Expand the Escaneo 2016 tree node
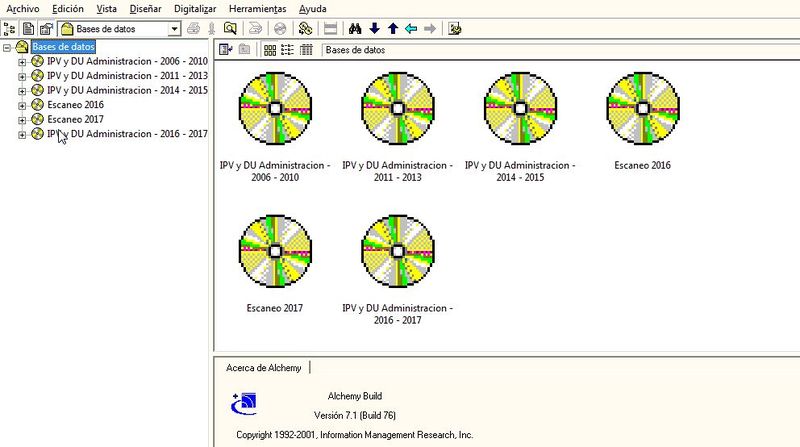Viewport: 800px width, 447px height. coord(21,106)
